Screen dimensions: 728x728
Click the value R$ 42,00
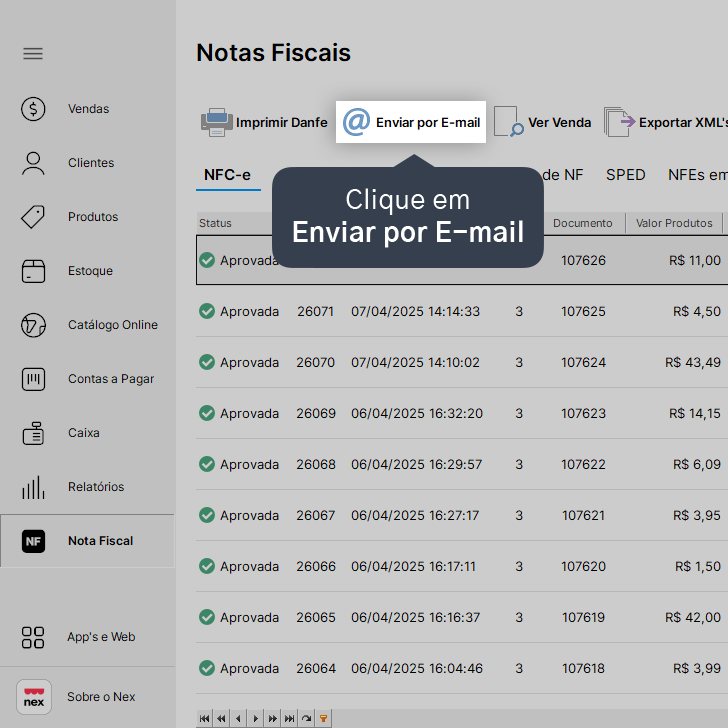[x=693, y=618]
